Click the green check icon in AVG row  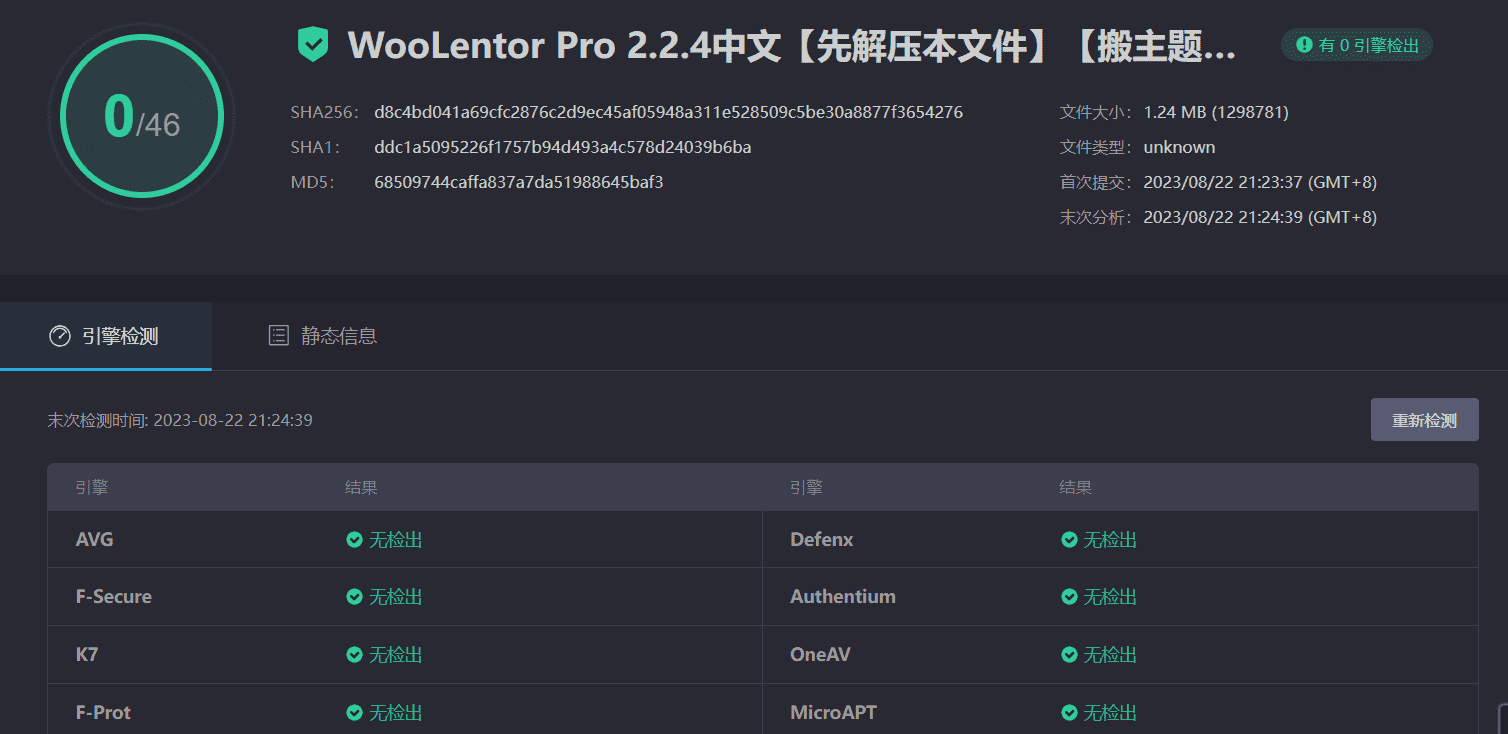click(x=354, y=540)
